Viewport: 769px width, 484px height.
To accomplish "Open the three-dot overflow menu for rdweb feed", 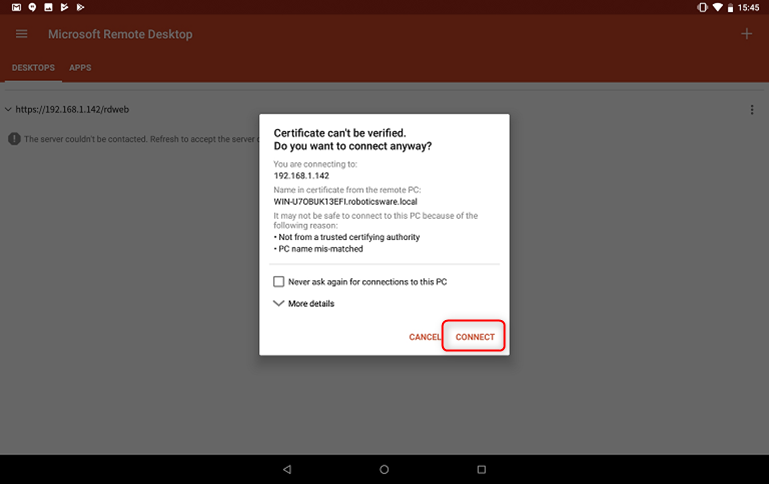I will (751, 109).
